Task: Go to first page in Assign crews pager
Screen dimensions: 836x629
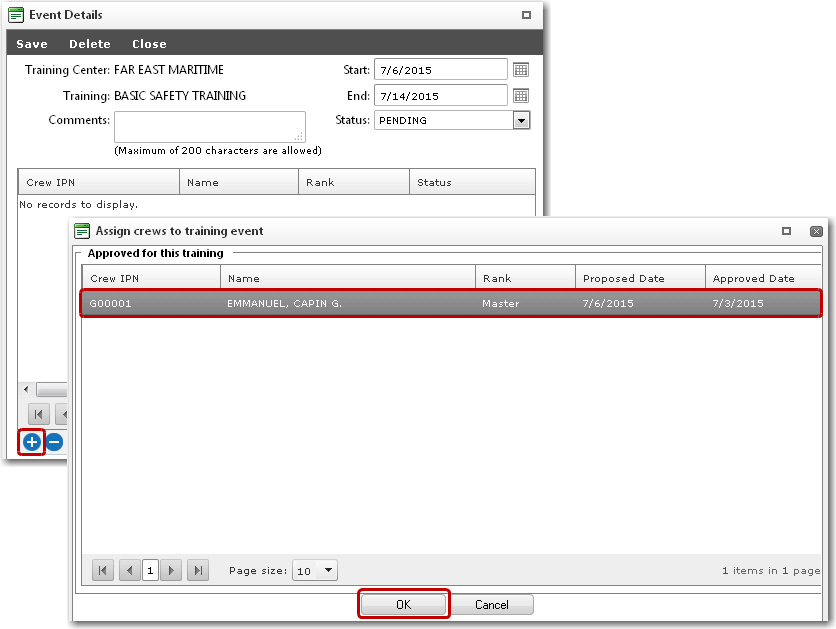Action: tap(102, 570)
